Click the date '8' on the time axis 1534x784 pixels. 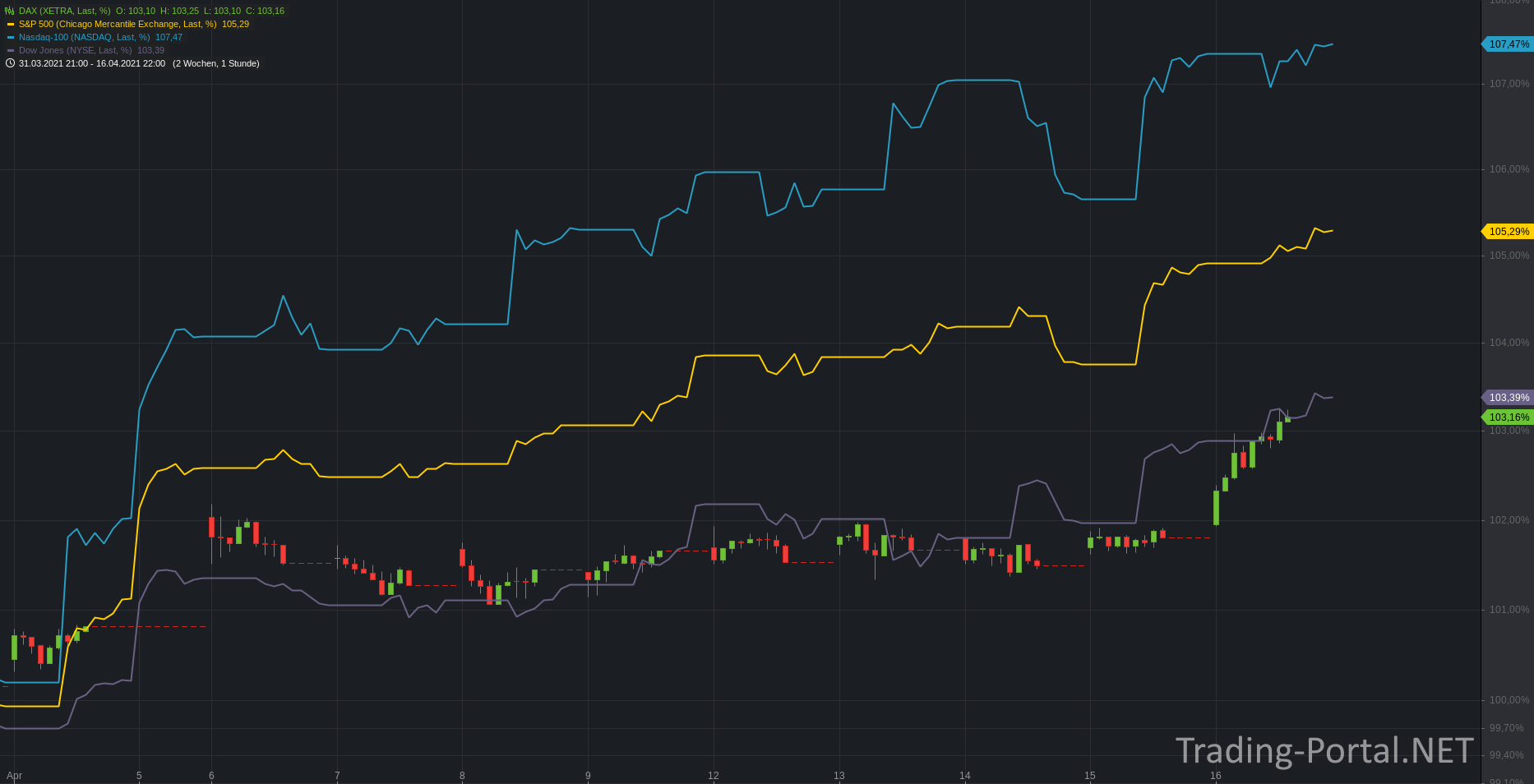point(462,776)
